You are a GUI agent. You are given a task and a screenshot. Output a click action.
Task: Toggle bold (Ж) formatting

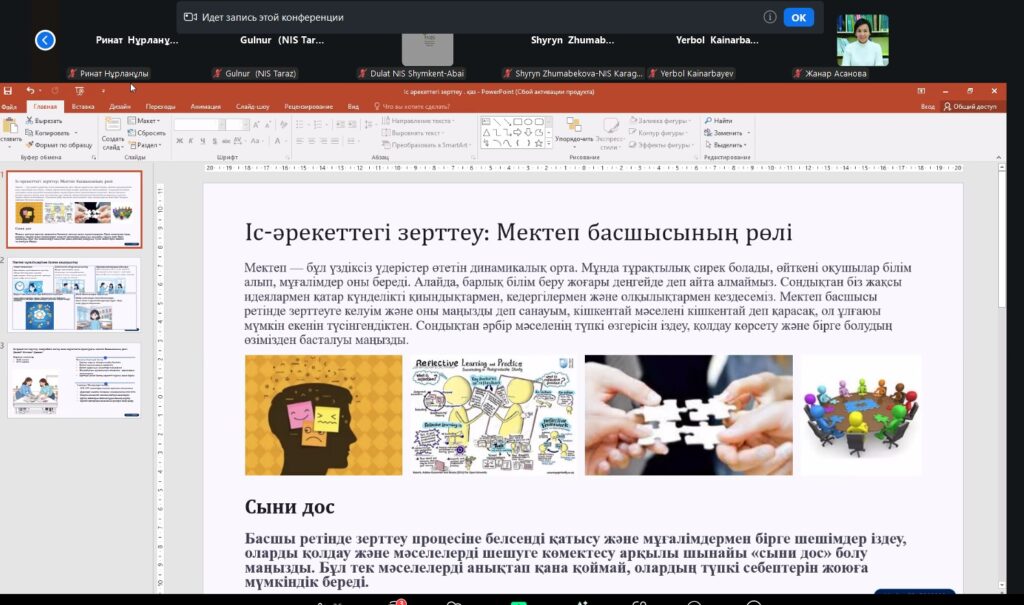(x=179, y=141)
